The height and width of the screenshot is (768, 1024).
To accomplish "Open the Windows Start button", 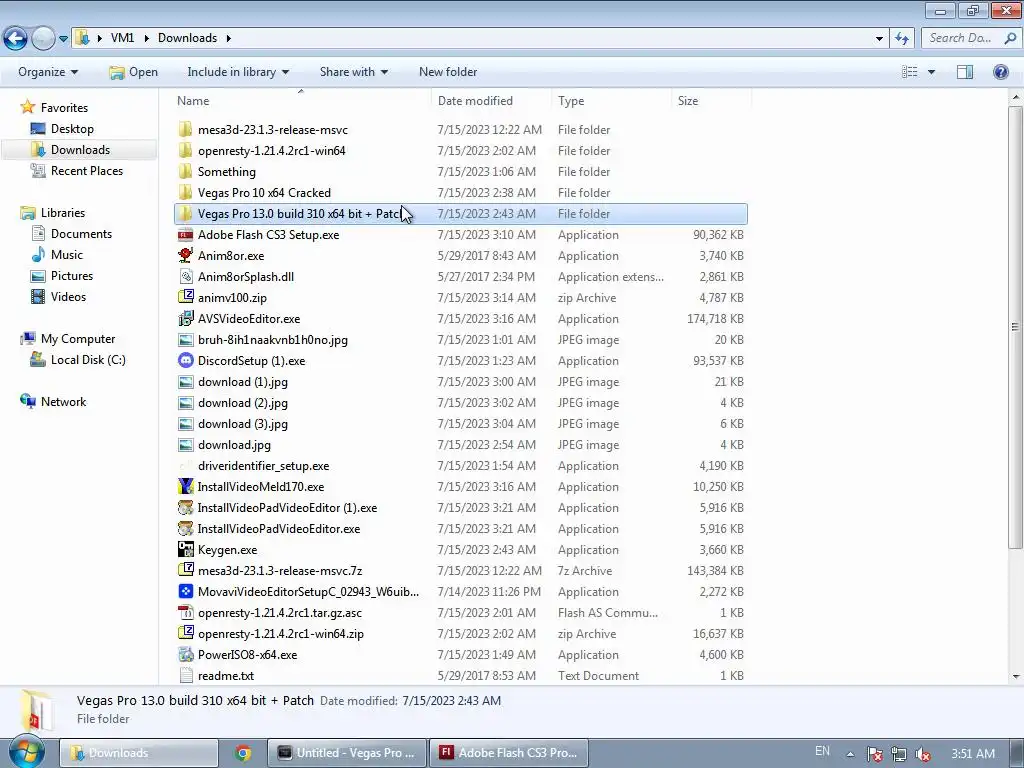I will coord(27,752).
